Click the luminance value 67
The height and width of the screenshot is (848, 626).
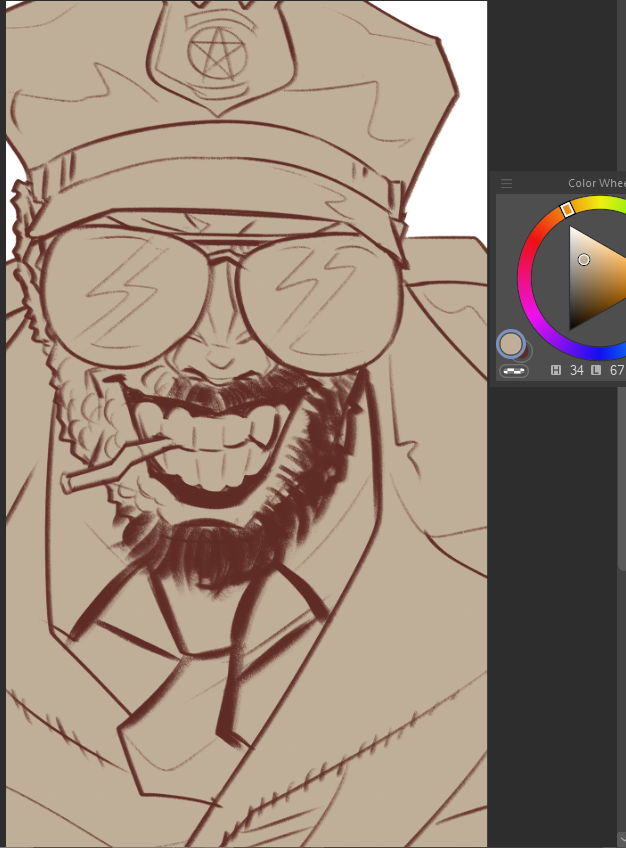click(617, 370)
